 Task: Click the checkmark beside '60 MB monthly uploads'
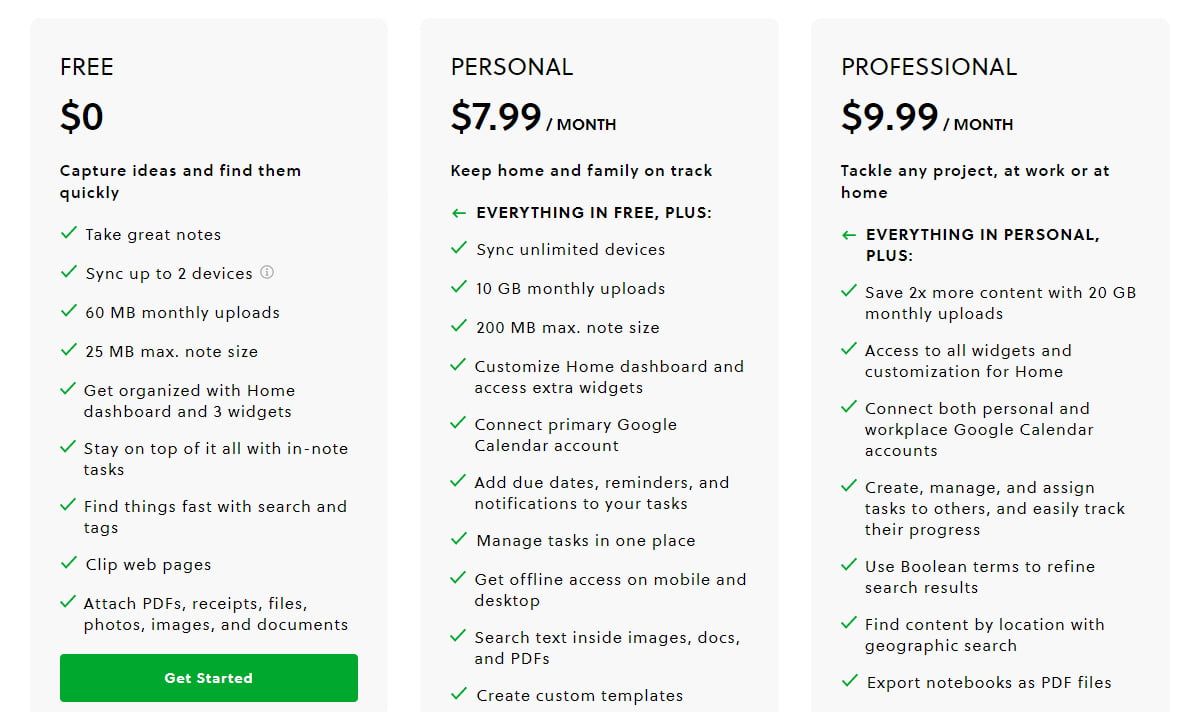(x=70, y=311)
